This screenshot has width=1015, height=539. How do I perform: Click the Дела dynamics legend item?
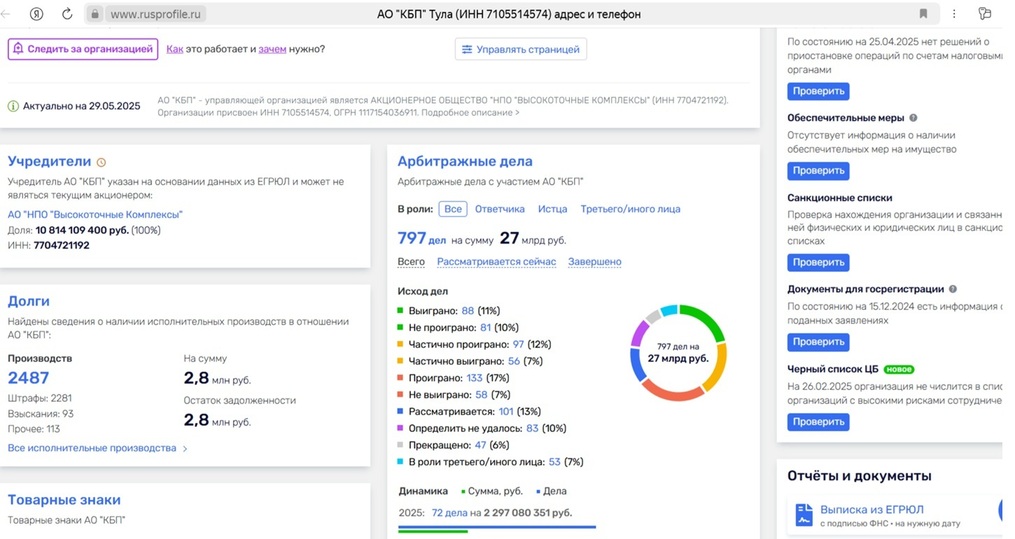552,491
